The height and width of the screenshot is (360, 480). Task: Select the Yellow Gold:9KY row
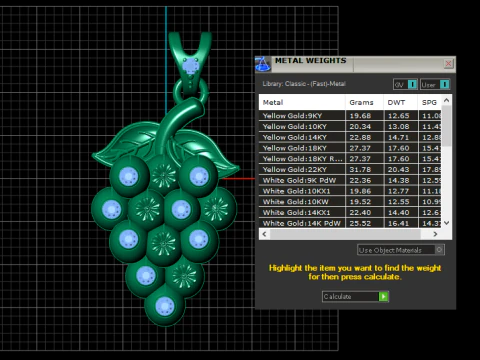[x=350, y=116]
